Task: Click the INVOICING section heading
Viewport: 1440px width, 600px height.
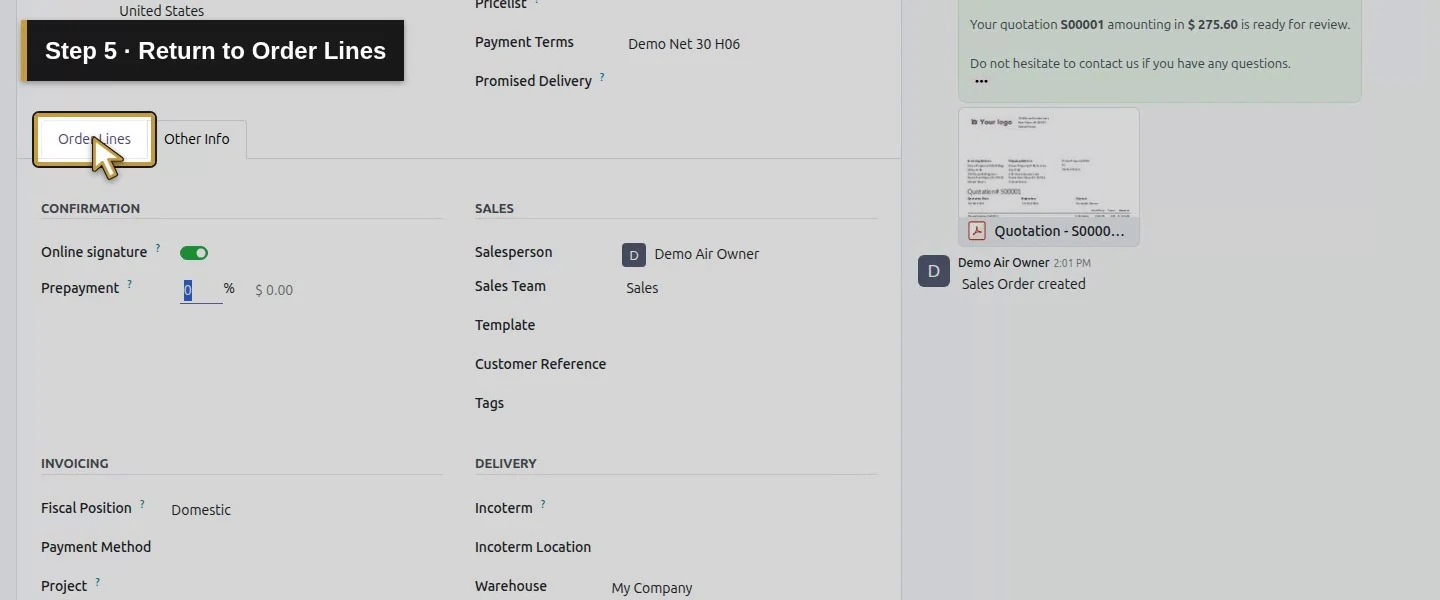Action: pos(75,464)
